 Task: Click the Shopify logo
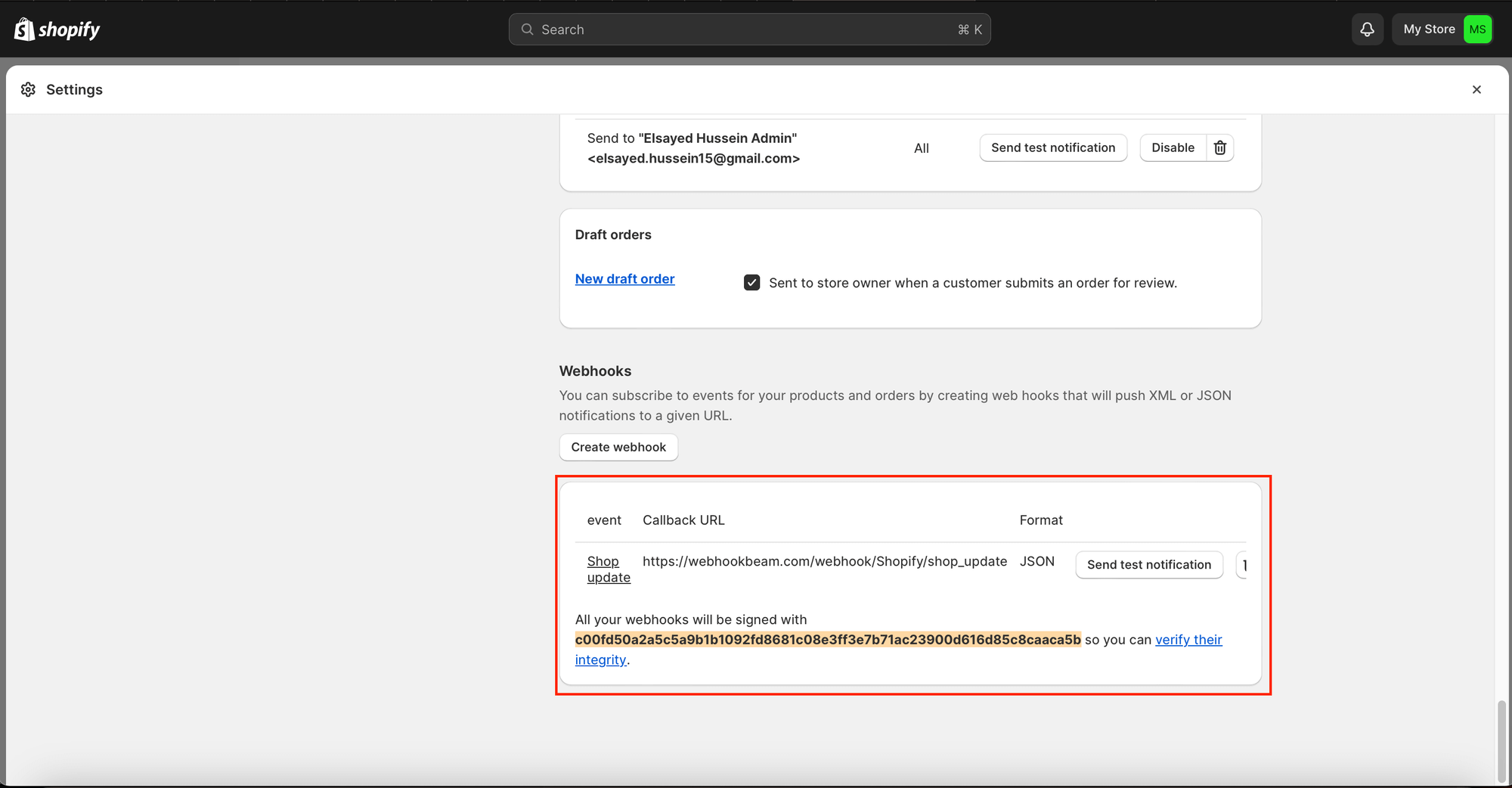coord(57,29)
